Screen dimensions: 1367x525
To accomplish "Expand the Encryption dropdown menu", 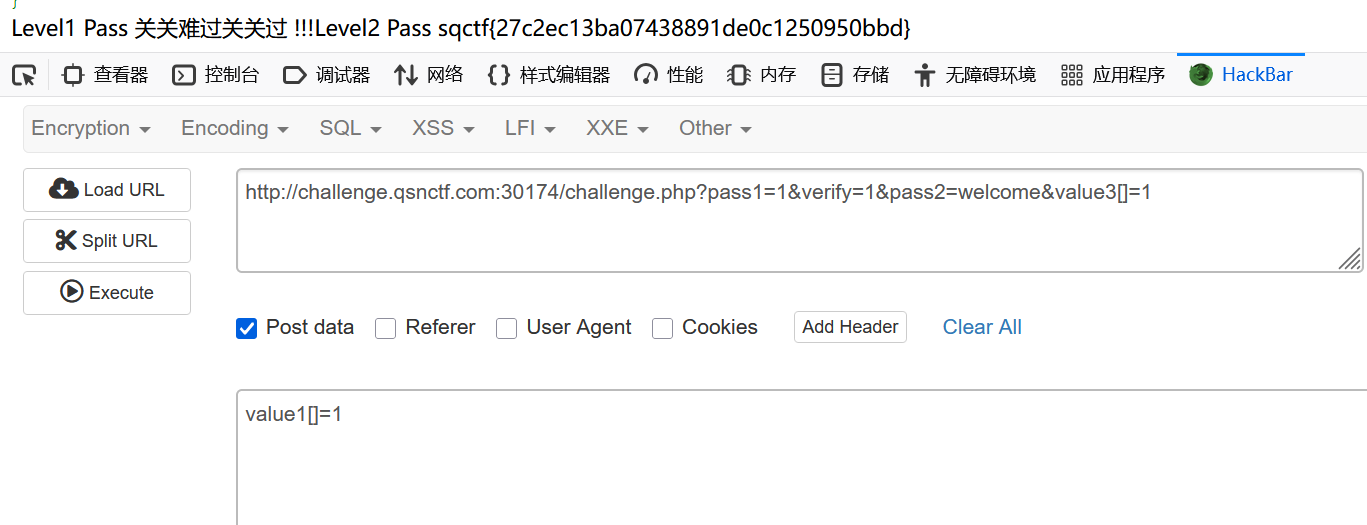I will pyautogui.click(x=91, y=128).
